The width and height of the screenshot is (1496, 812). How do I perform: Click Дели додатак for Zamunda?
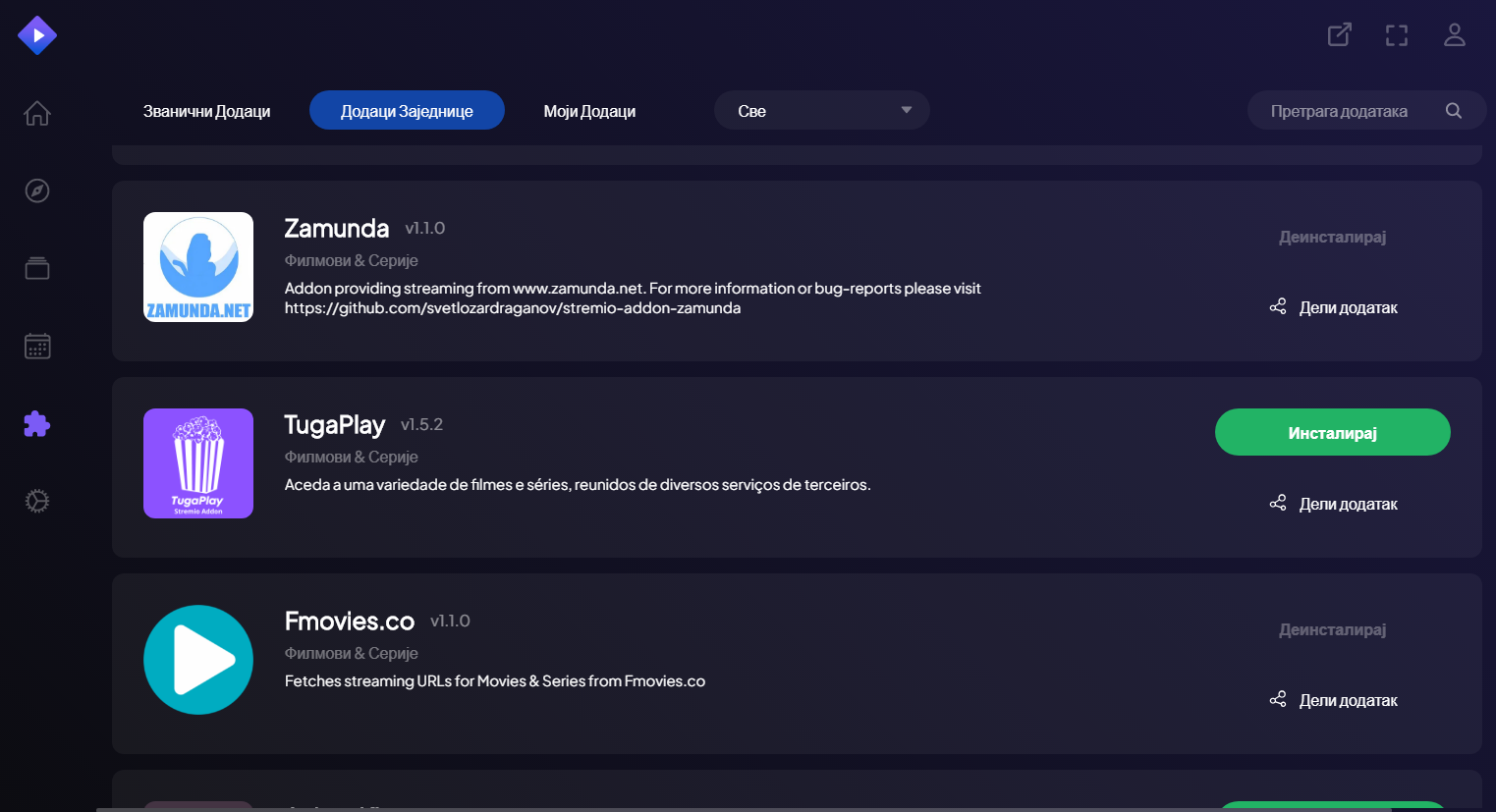1333,307
